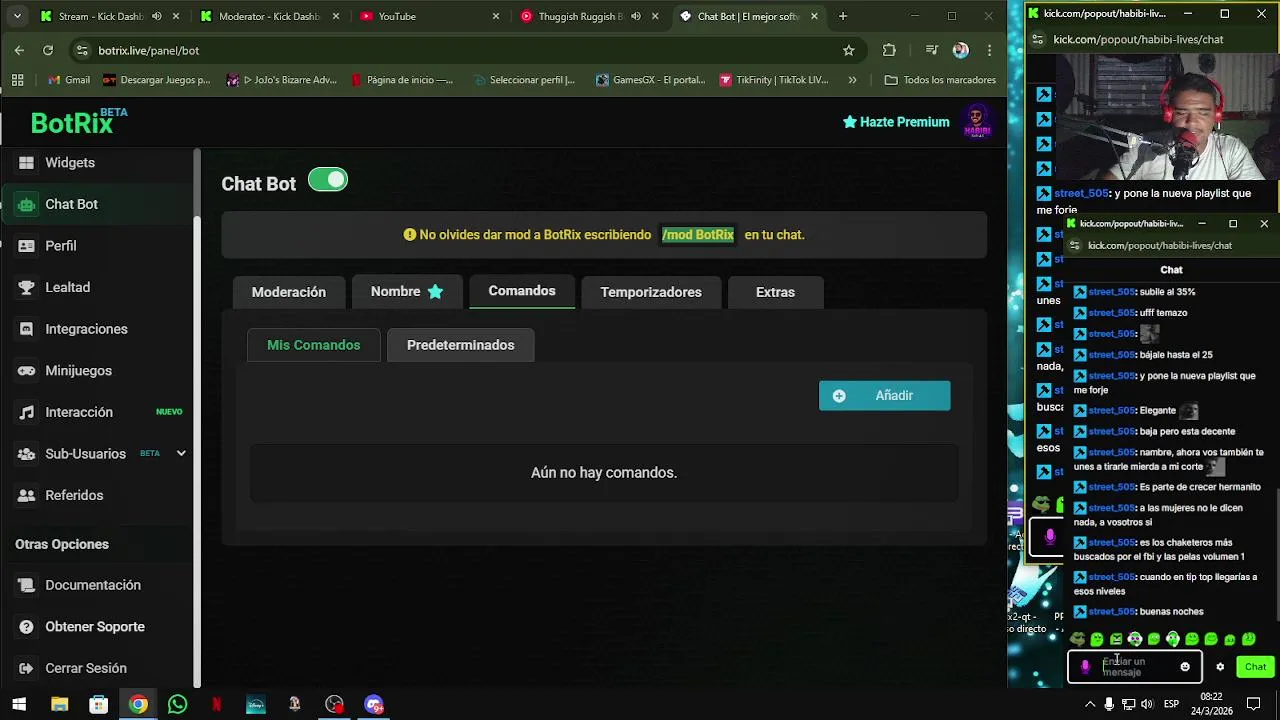This screenshot has height=720, width=1280.
Task: Click the Enviar un mensaje chat input
Action: tap(1135, 667)
